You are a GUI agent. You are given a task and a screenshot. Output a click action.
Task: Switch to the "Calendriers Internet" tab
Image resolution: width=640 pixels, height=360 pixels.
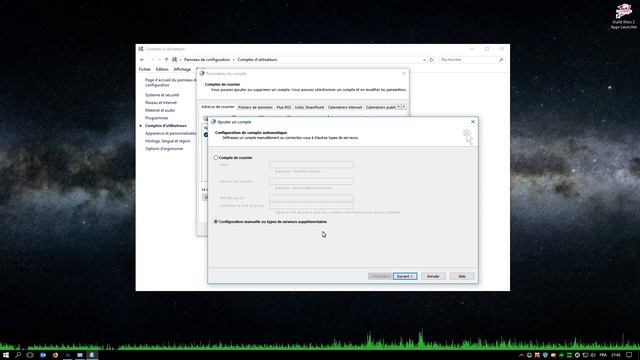tap(345, 107)
